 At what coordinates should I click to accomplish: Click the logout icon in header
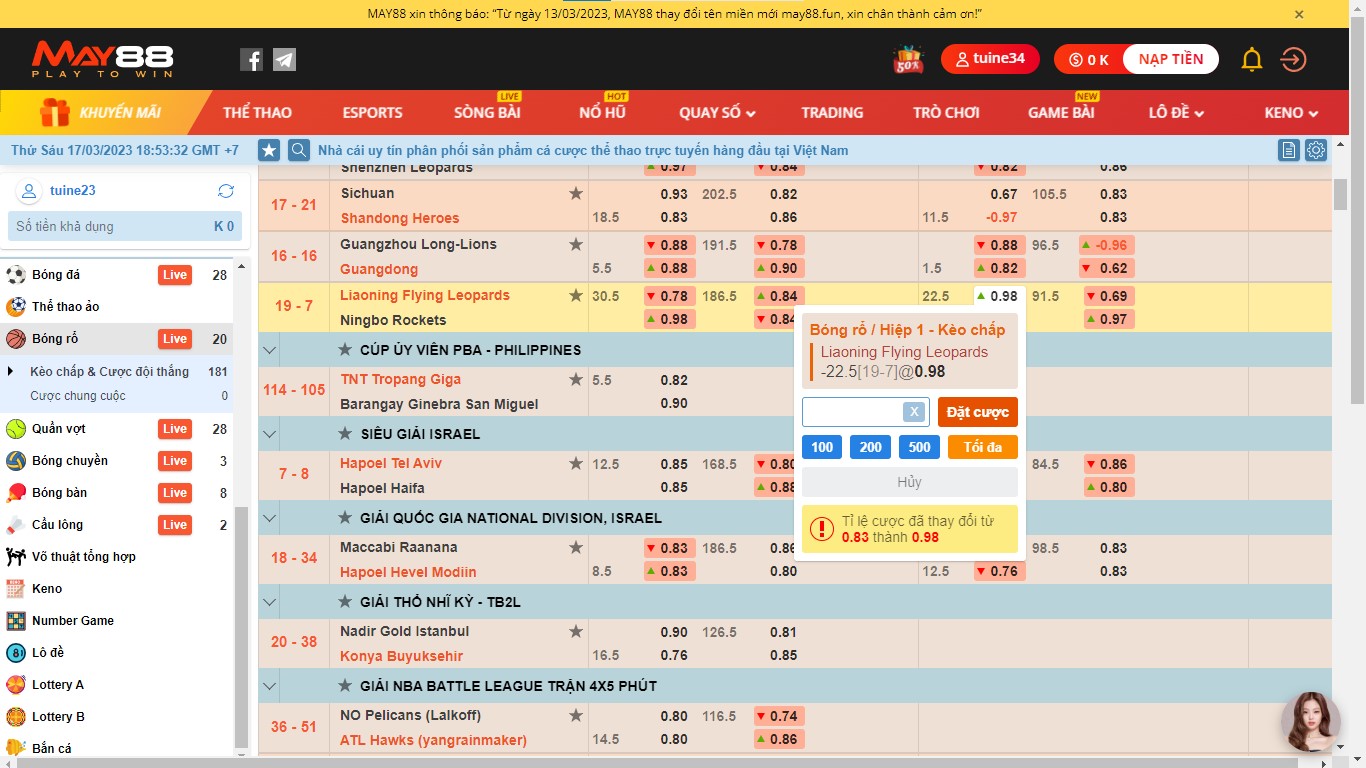click(1293, 60)
